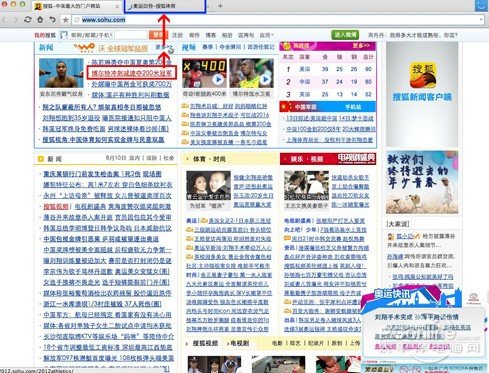
Task: Click 美国 in the medal table
Action: (x=305, y=69)
